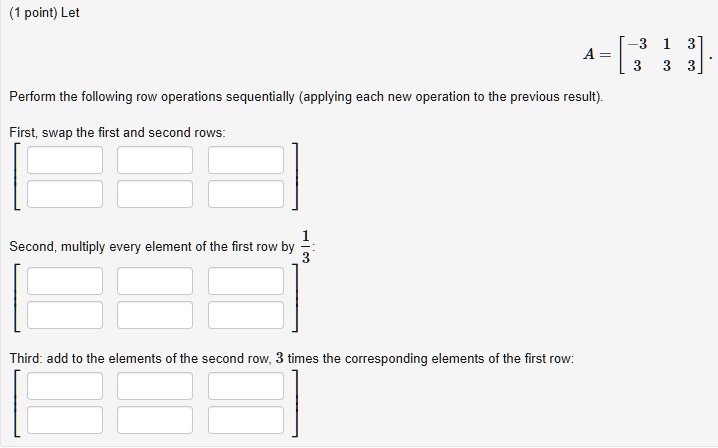Image resolution: width=718 pixels, height=448 pixels.
Task: Select row 1 column 2 box of third matrix
Action: [155, 386]
